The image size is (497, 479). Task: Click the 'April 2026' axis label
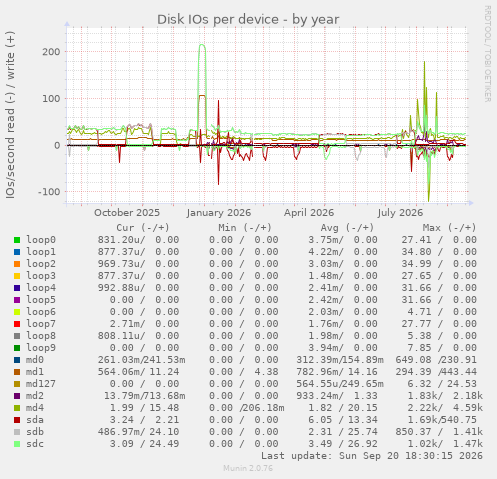coord(309,213)
